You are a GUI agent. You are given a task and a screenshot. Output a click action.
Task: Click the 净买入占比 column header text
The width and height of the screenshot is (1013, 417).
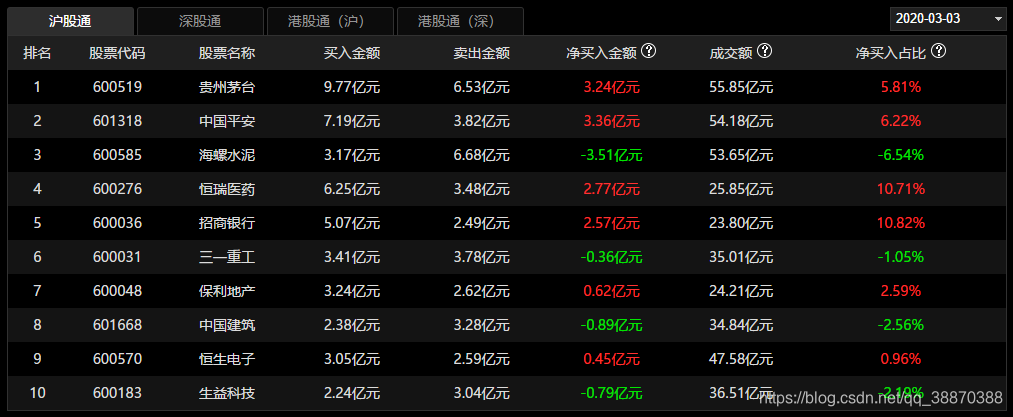click(891, 53)
